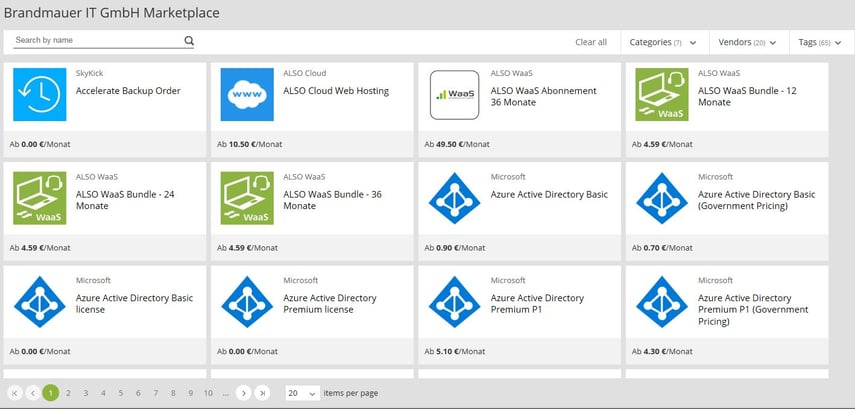Open Accelerate Backup Order product title

pos(128,91)
